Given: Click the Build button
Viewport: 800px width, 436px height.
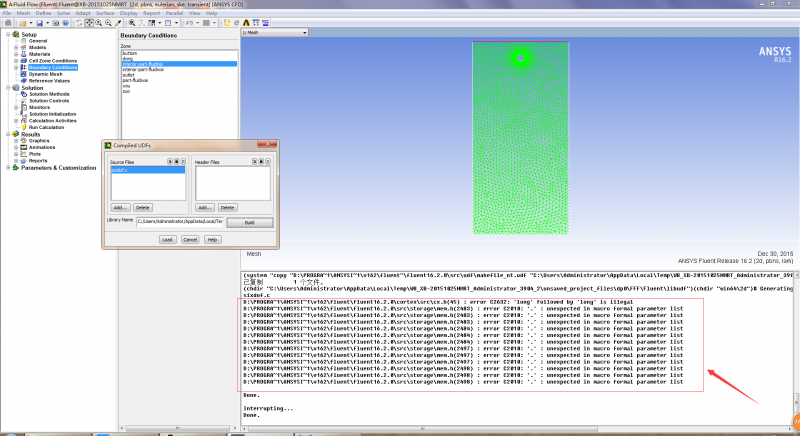Looking at the screenshot, I should (250, 222).
